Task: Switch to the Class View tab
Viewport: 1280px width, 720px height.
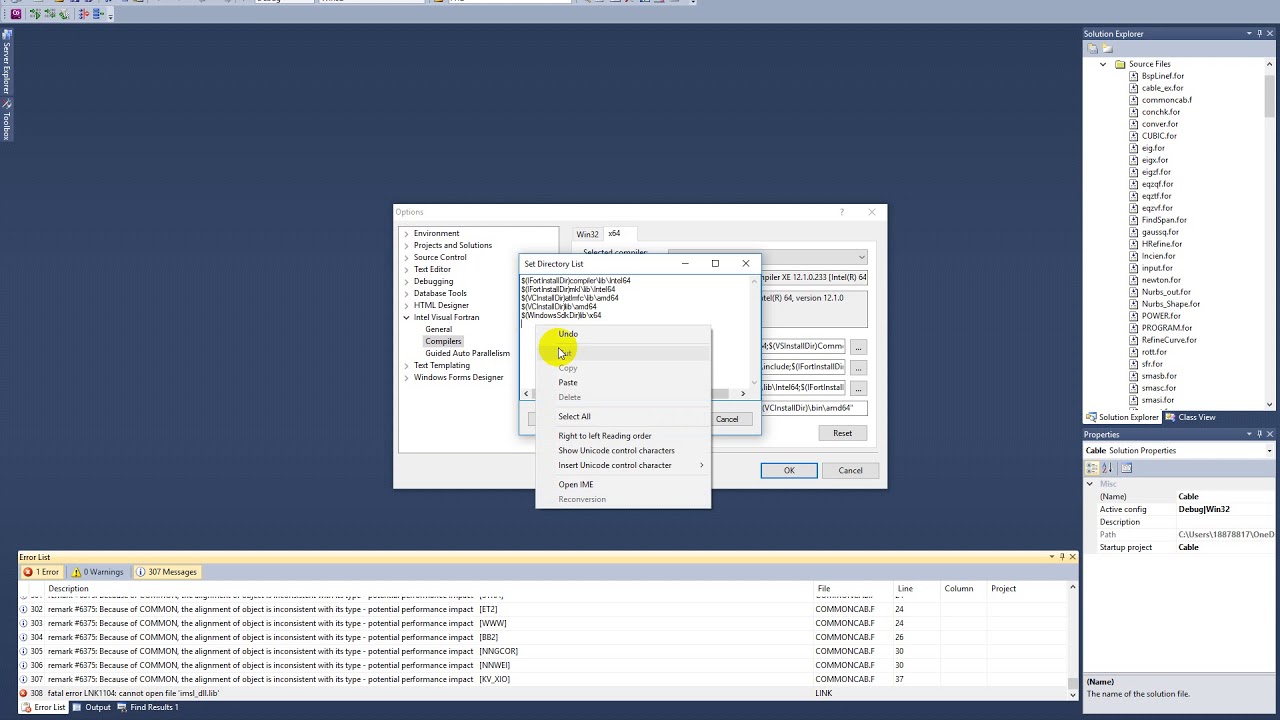Action: tap(1191, 417)
